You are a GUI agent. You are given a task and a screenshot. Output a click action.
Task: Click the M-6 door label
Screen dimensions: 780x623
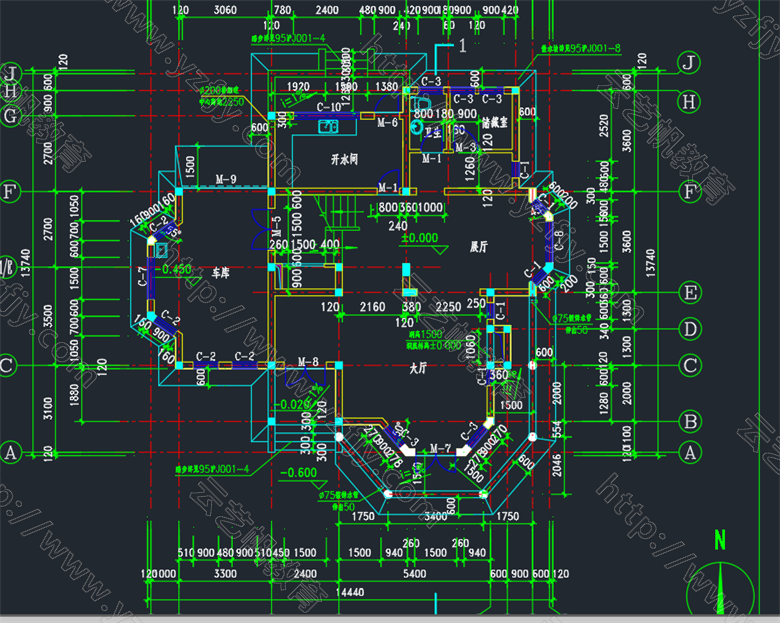tap(387, 122)
